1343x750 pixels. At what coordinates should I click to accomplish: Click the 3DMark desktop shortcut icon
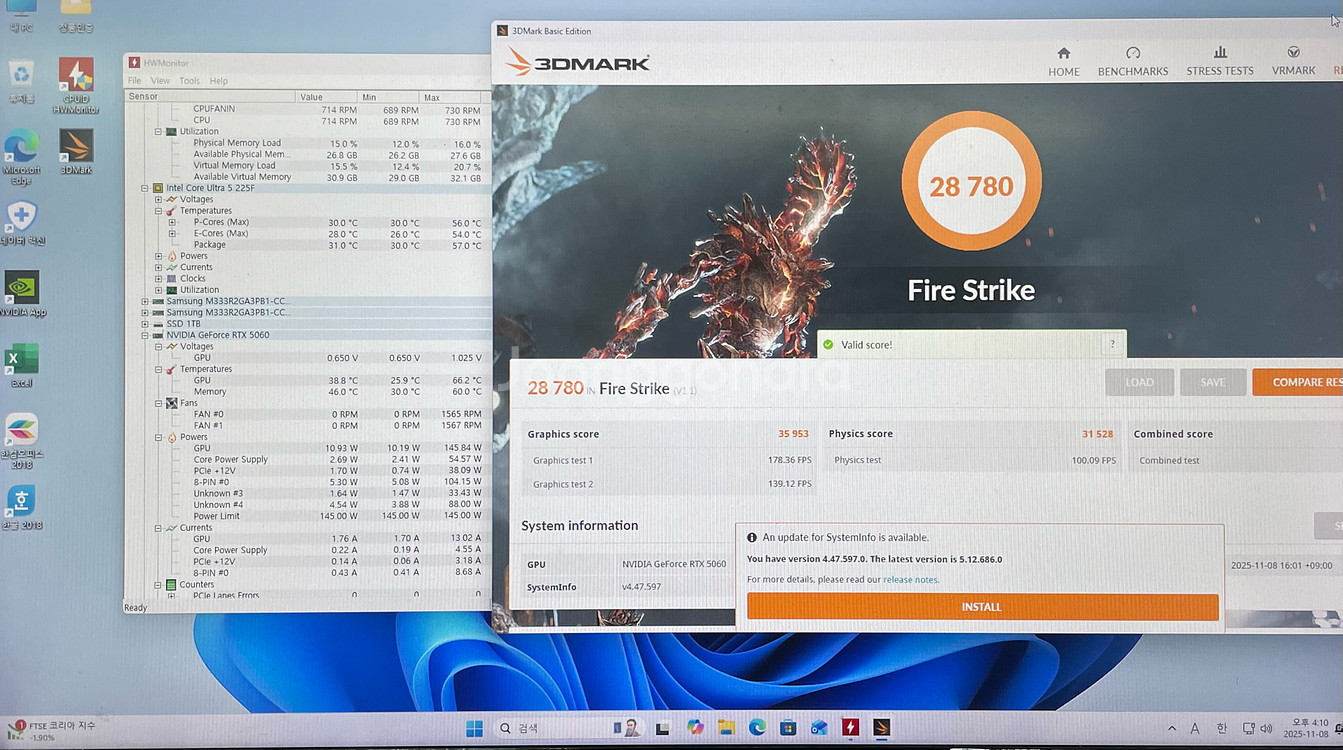point(76,149)
